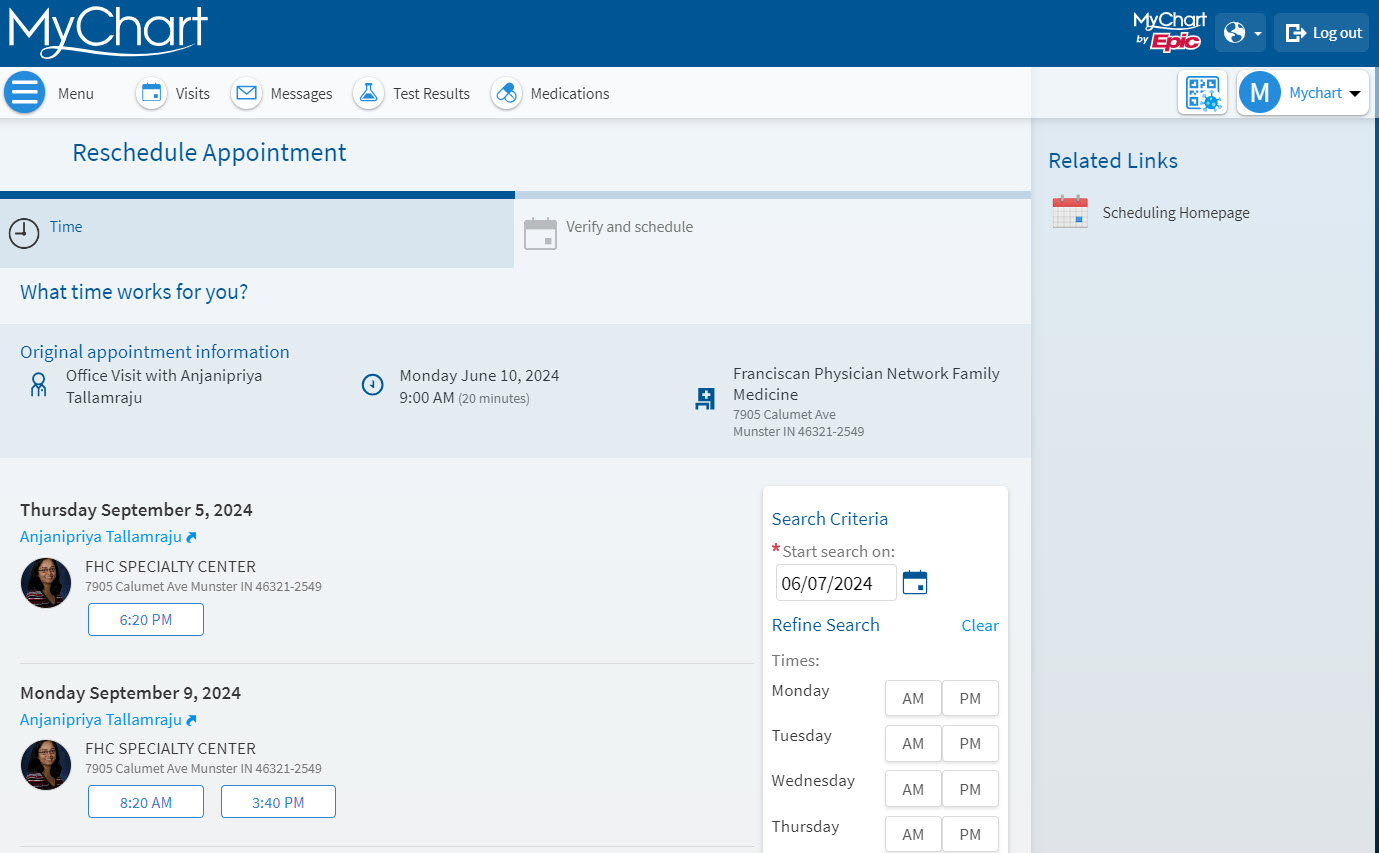Image resolution: width=1379 pixels, height=853 pixels.
Task: Click the Test Results menu label
Action: [x=431, y=93]
